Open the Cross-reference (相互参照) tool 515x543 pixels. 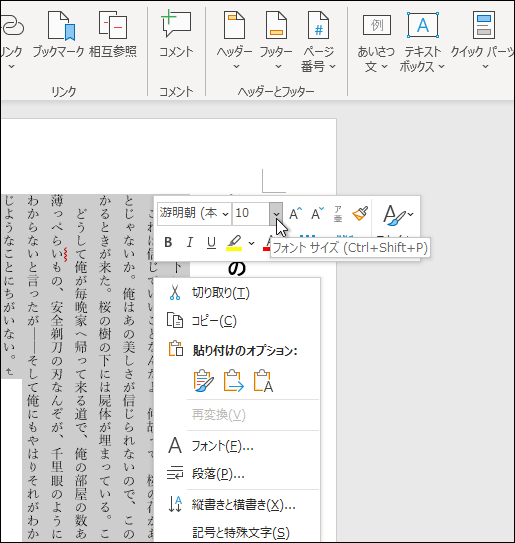(x=113, y=35)
